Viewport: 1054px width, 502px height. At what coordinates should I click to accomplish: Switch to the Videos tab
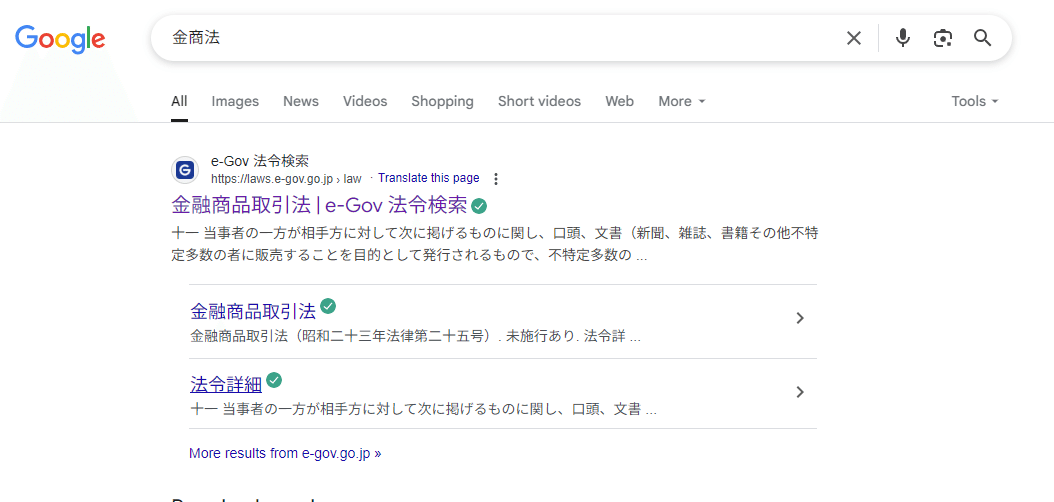365,101
